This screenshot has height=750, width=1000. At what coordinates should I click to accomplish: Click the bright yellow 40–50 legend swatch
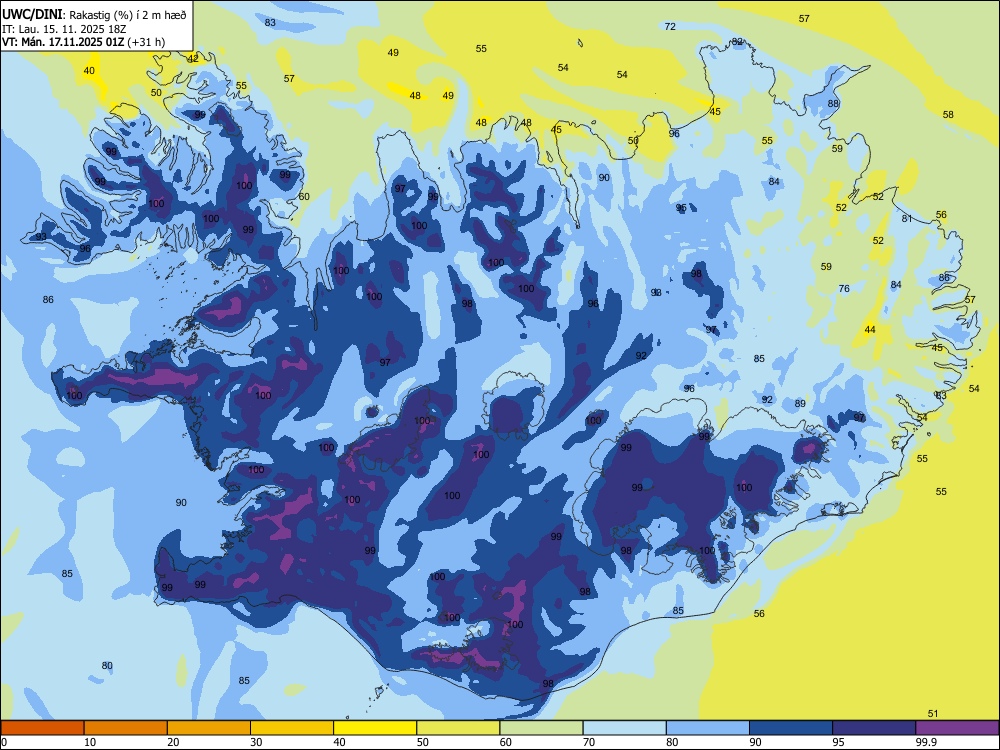click(375, 728)
